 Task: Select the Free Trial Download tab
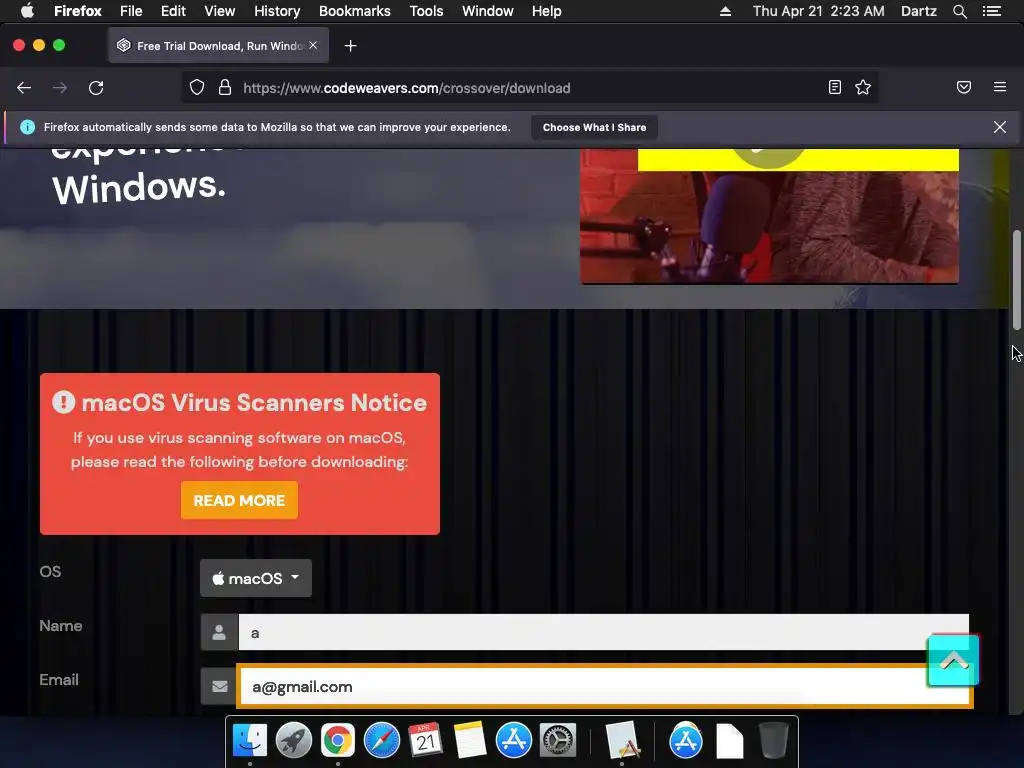pyautogui.click(x=218, y=46)
